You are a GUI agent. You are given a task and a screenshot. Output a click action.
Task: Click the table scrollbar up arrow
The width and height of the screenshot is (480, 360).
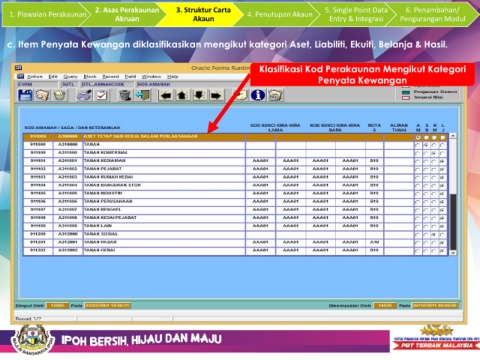(x=453, y=136)
